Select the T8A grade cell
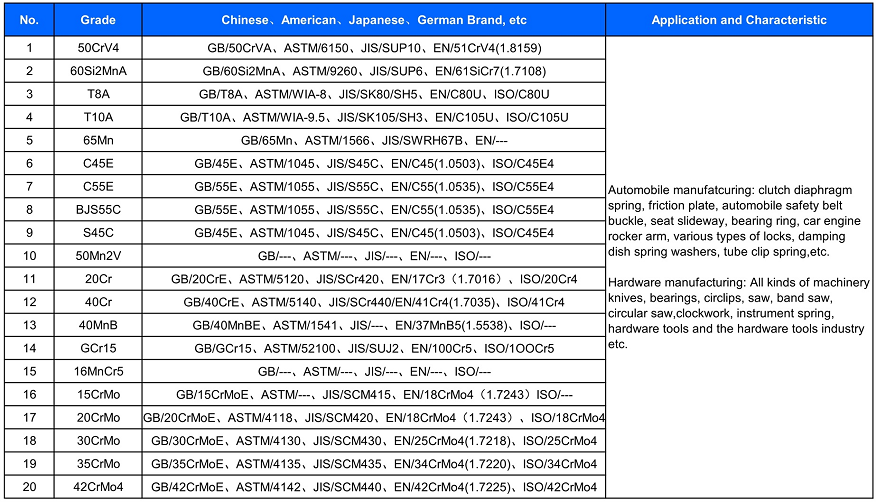Viewport: 876px width, 502px height. 98,94
